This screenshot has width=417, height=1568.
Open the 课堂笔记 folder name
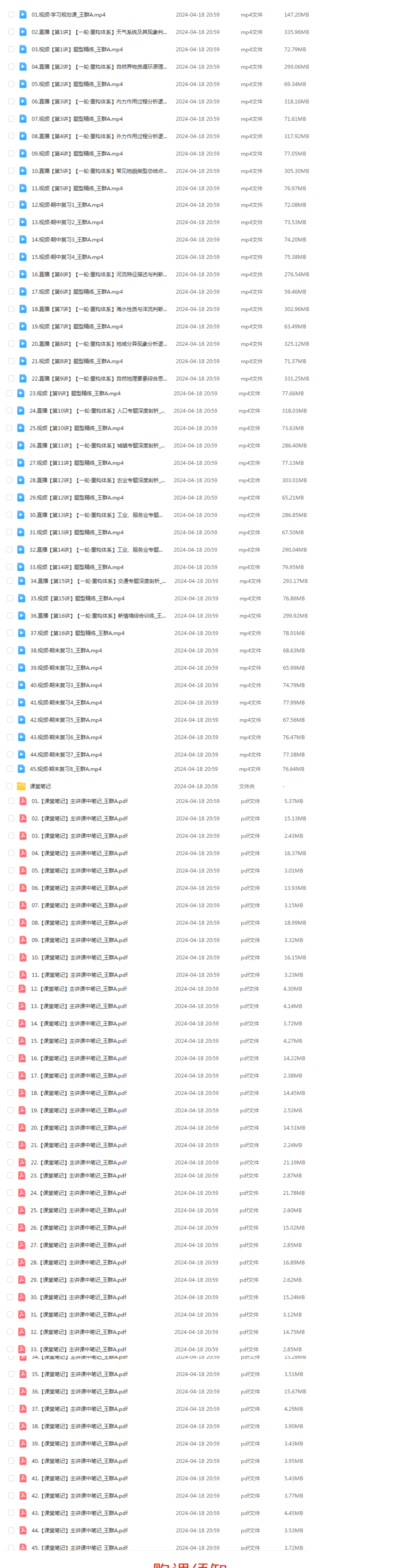tap(40, 786)
